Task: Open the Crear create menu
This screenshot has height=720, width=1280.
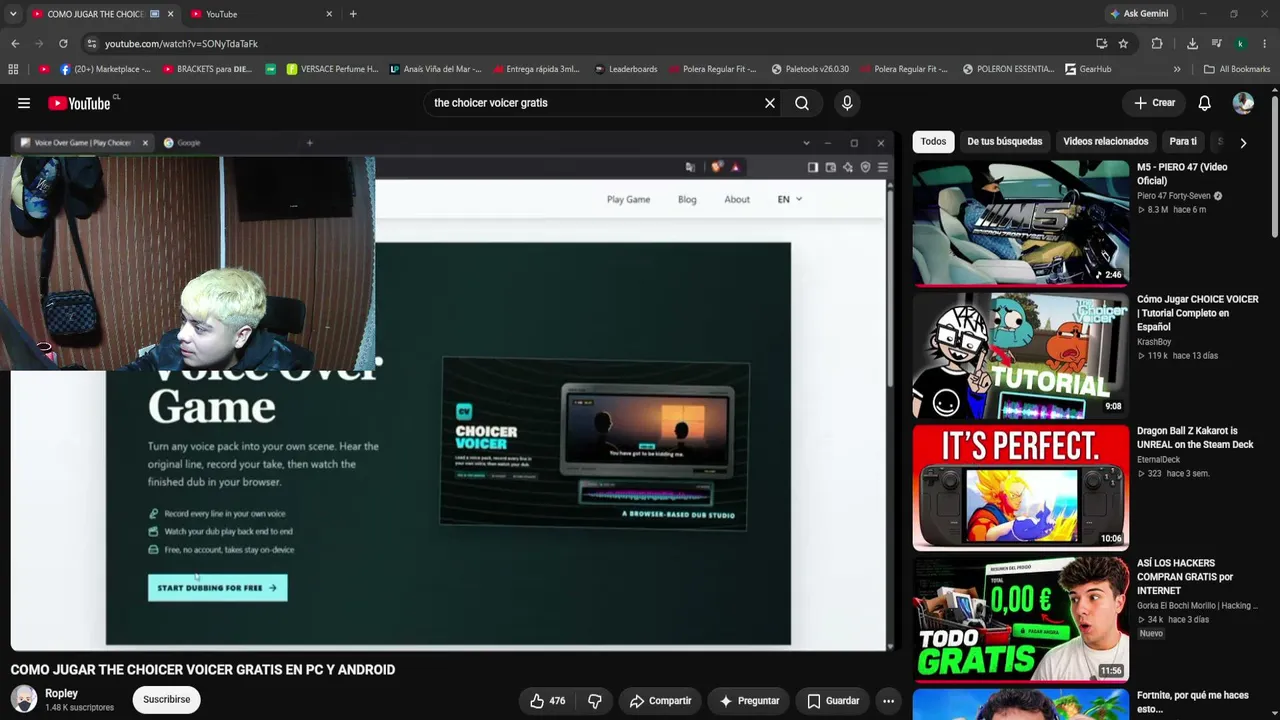Action: pyautogui.click(x=1155, y=103)
